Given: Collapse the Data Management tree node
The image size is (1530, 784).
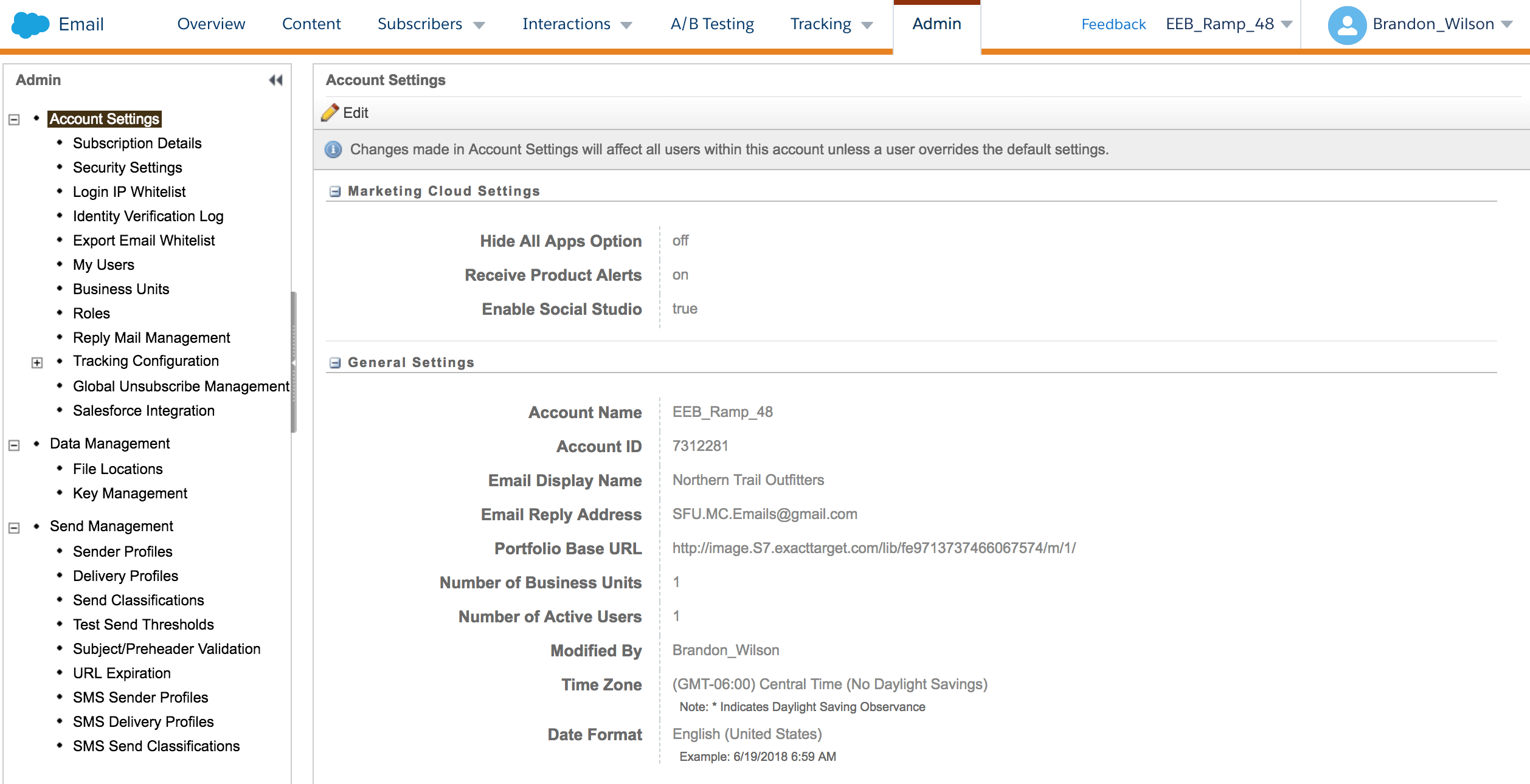Looking at the screenshot, I should (x=14, y=445).
